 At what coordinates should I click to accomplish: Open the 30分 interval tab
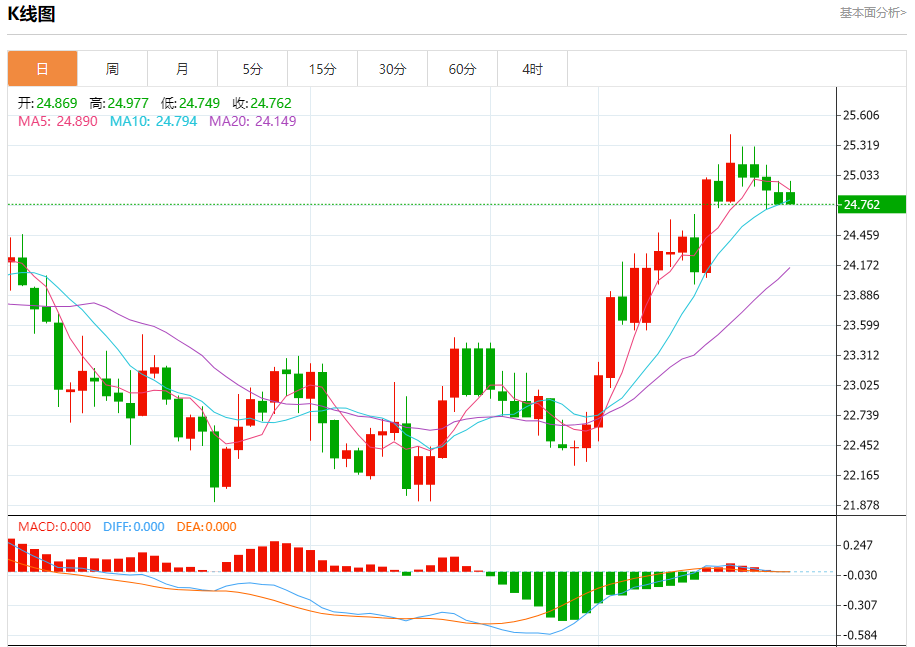pyautogui.click(x=393, y=69)
